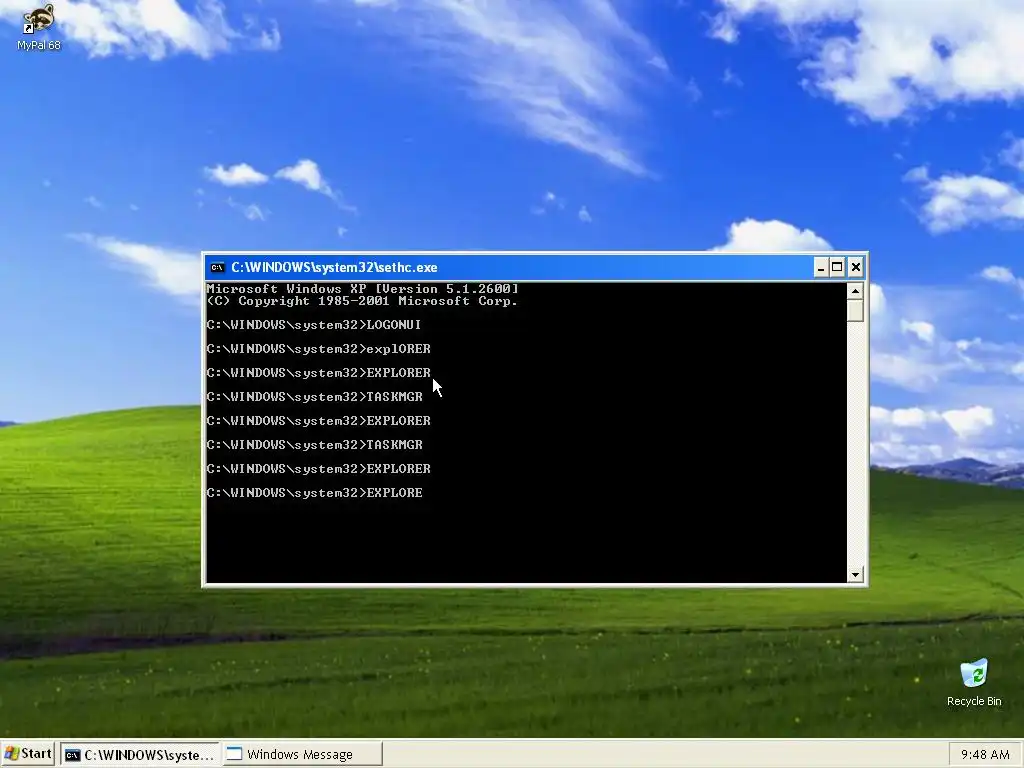Click the first TASKMGR command line
Screen dimensions: 1024x768
click(315, 397)
